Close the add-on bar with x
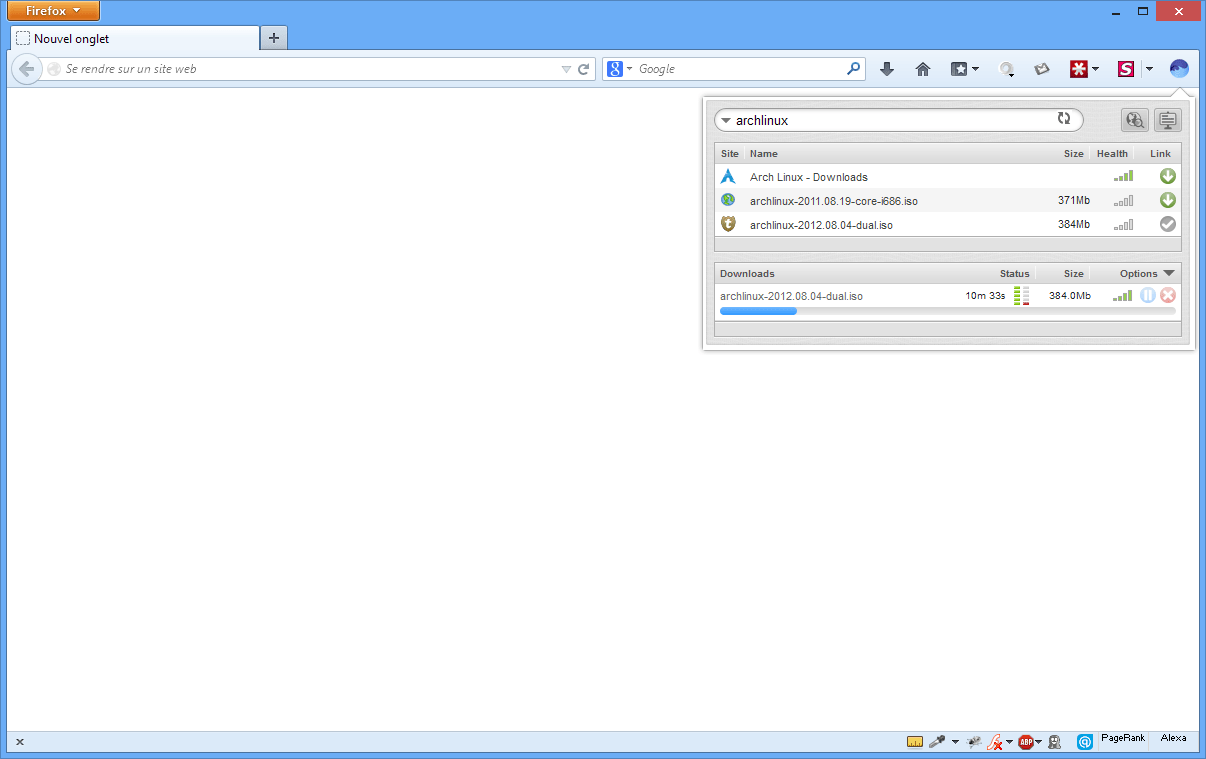 point(20,742)
